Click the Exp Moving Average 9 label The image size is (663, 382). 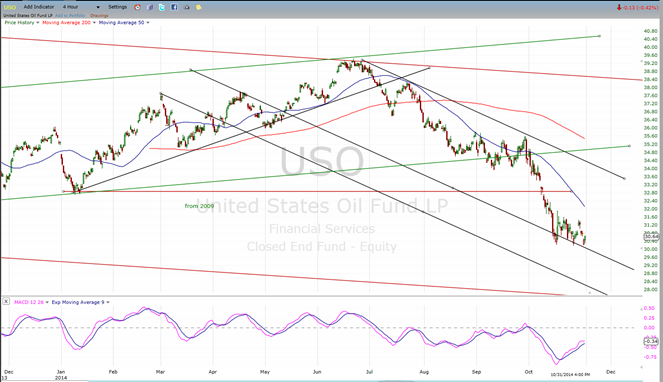[x=78, y=302]
